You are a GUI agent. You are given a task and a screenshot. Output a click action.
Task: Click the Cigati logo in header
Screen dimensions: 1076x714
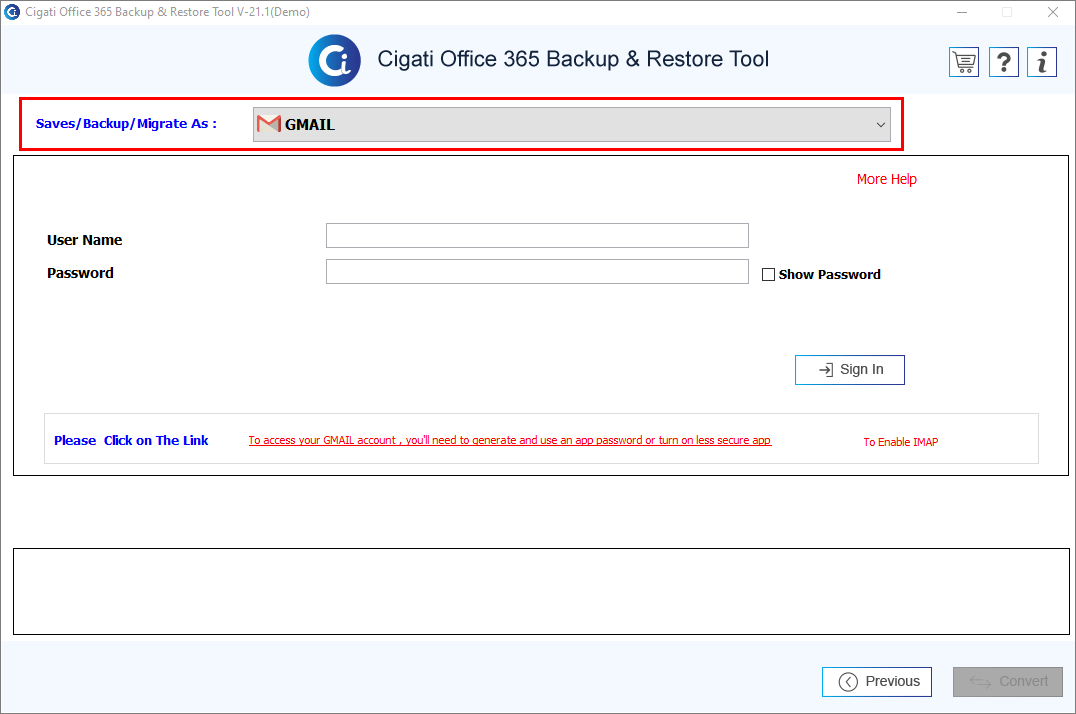pos(334,60)
